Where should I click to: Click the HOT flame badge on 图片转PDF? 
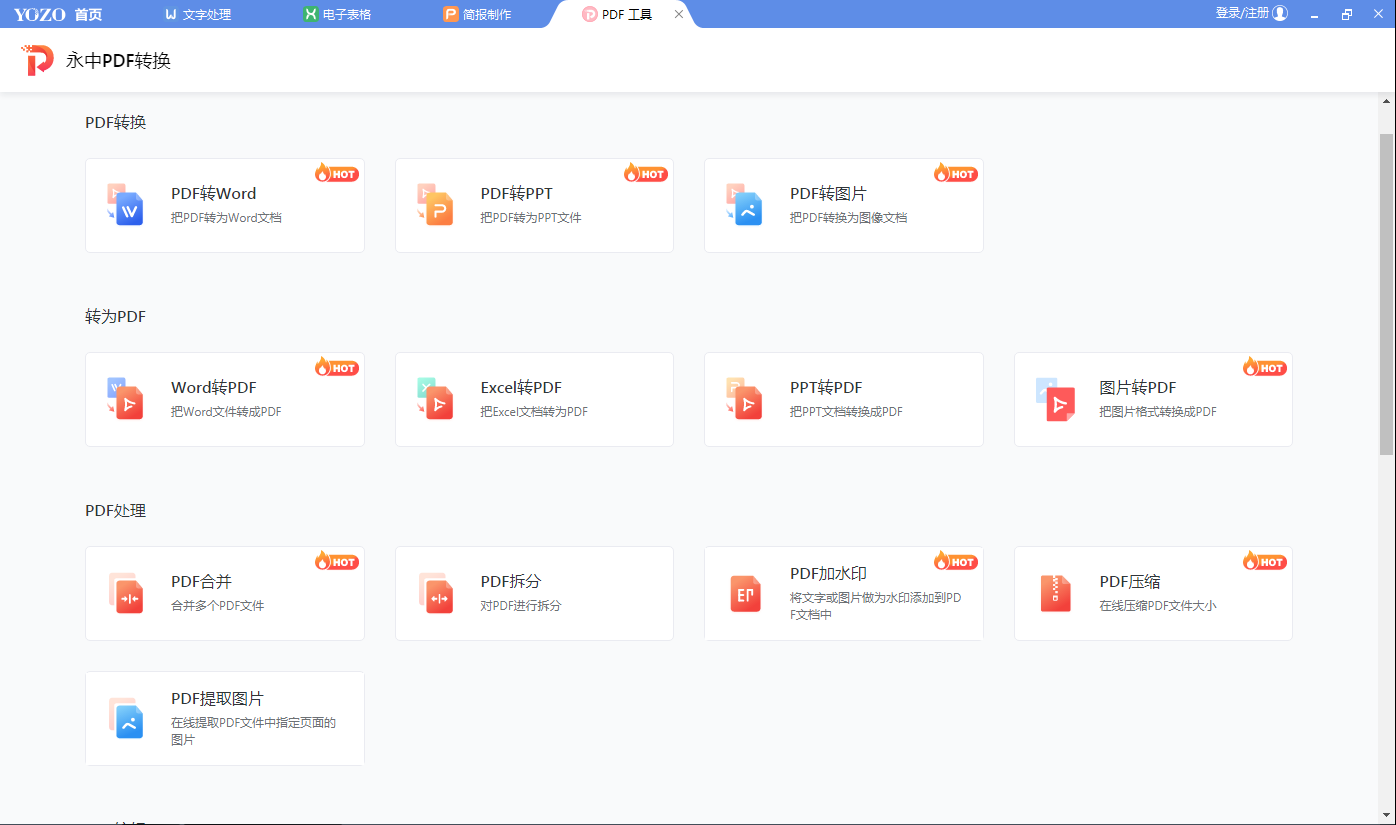(1265, 367)
